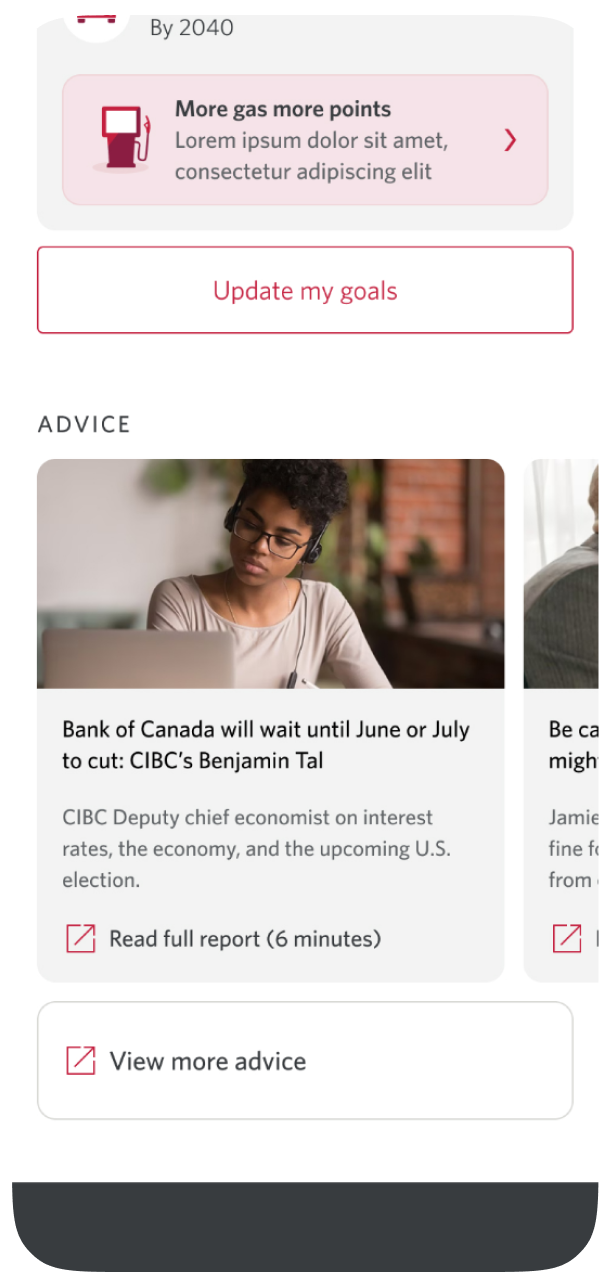The image size is (611, 1287).
Task: Click the ADVICE section heading
Action: coord(85,424)
